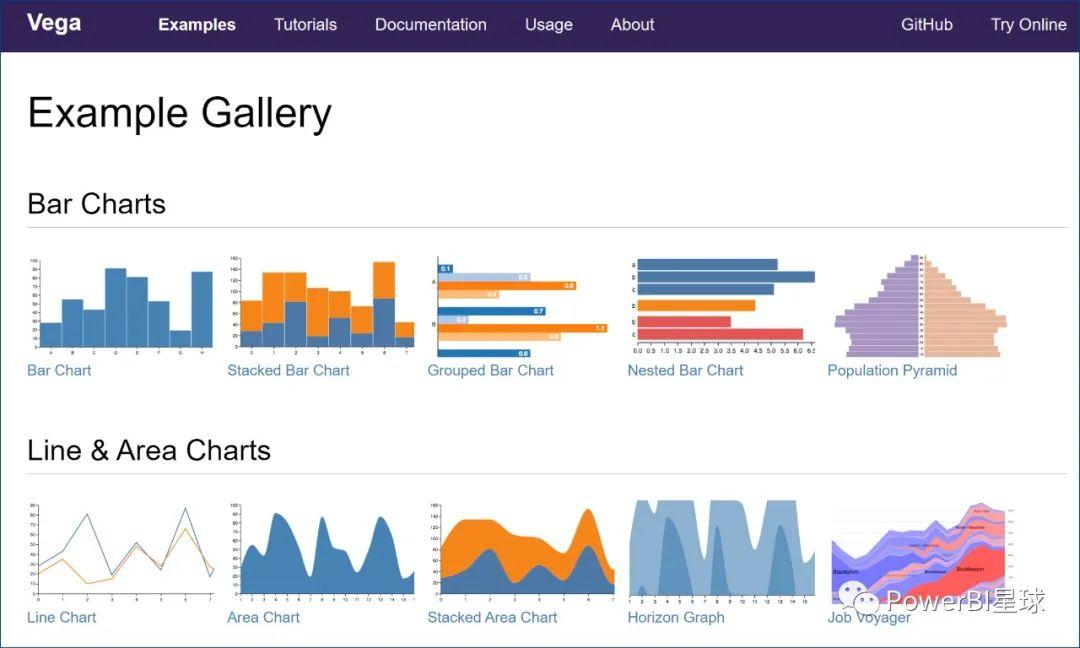Image resolution: width=1080 pixels, height=648 pixels.
Task: Click the Try Online link
Action: tap(1029, 24)
